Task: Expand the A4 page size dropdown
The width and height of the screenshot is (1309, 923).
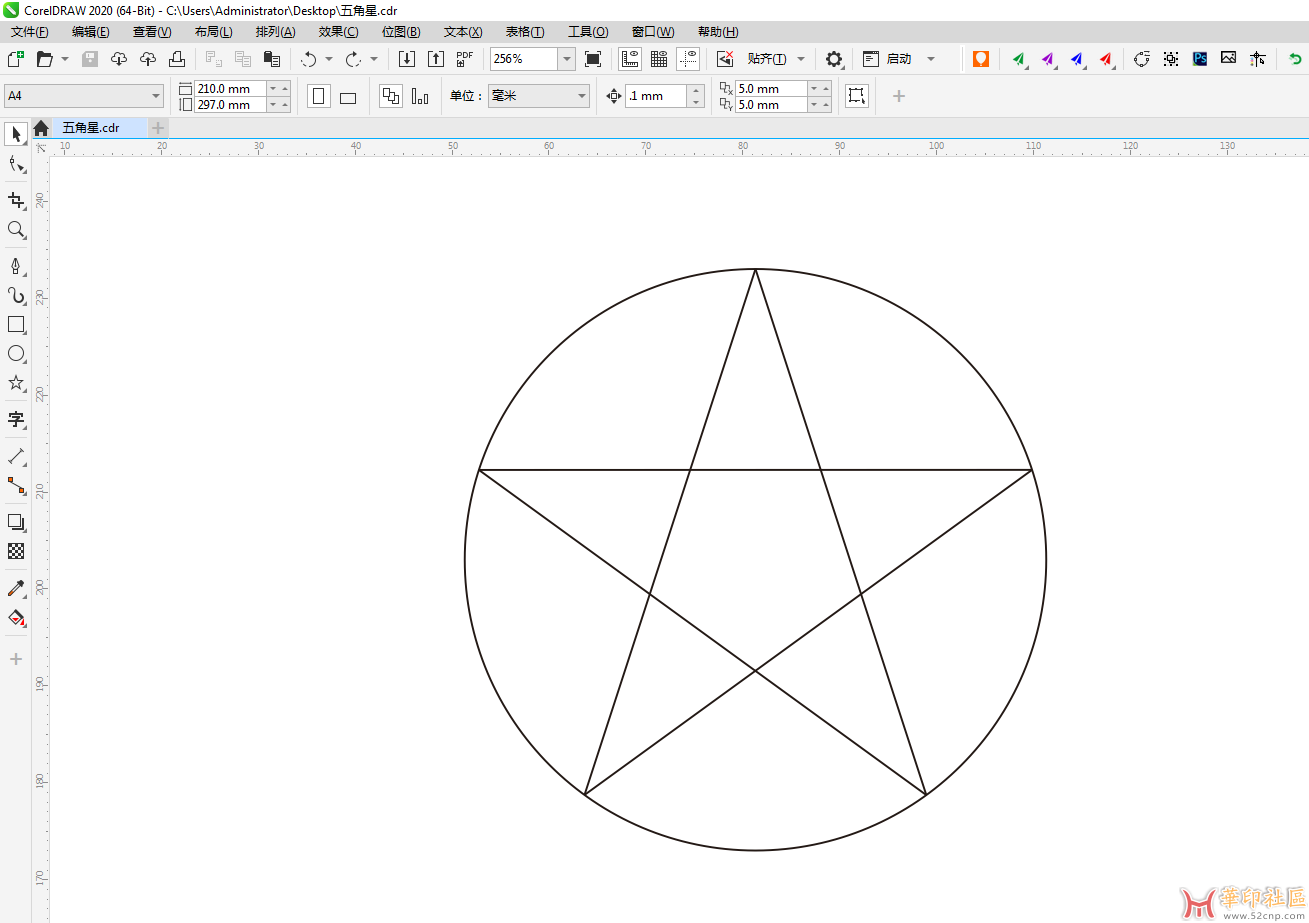Action: [x=156, y=97]
